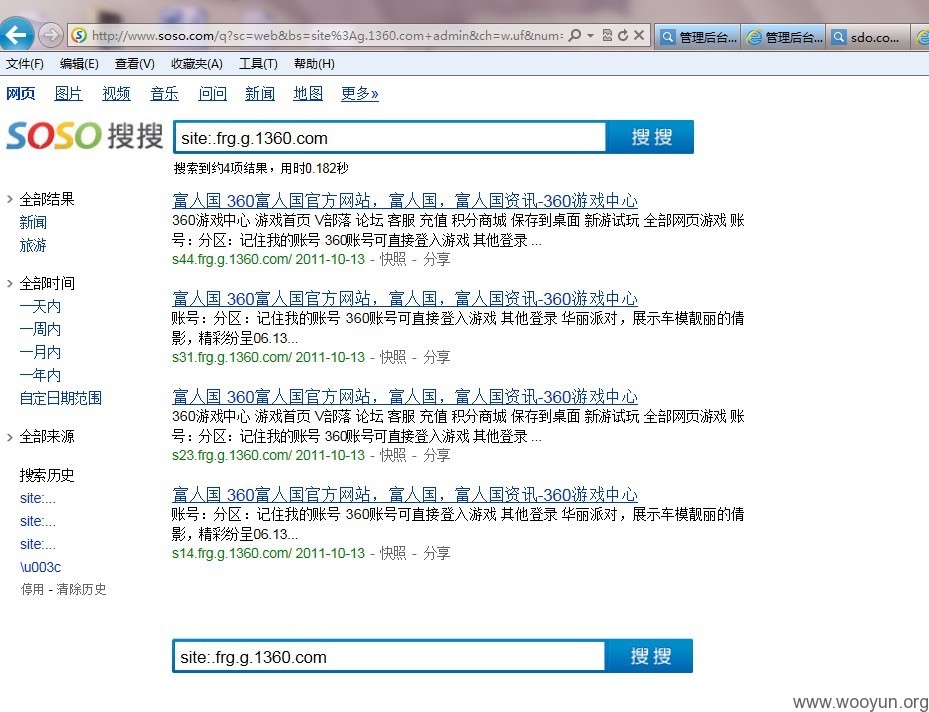Click the result count text 搜索到约4项结果
Screen dimensions: 929x712
[x=220, y=169]
